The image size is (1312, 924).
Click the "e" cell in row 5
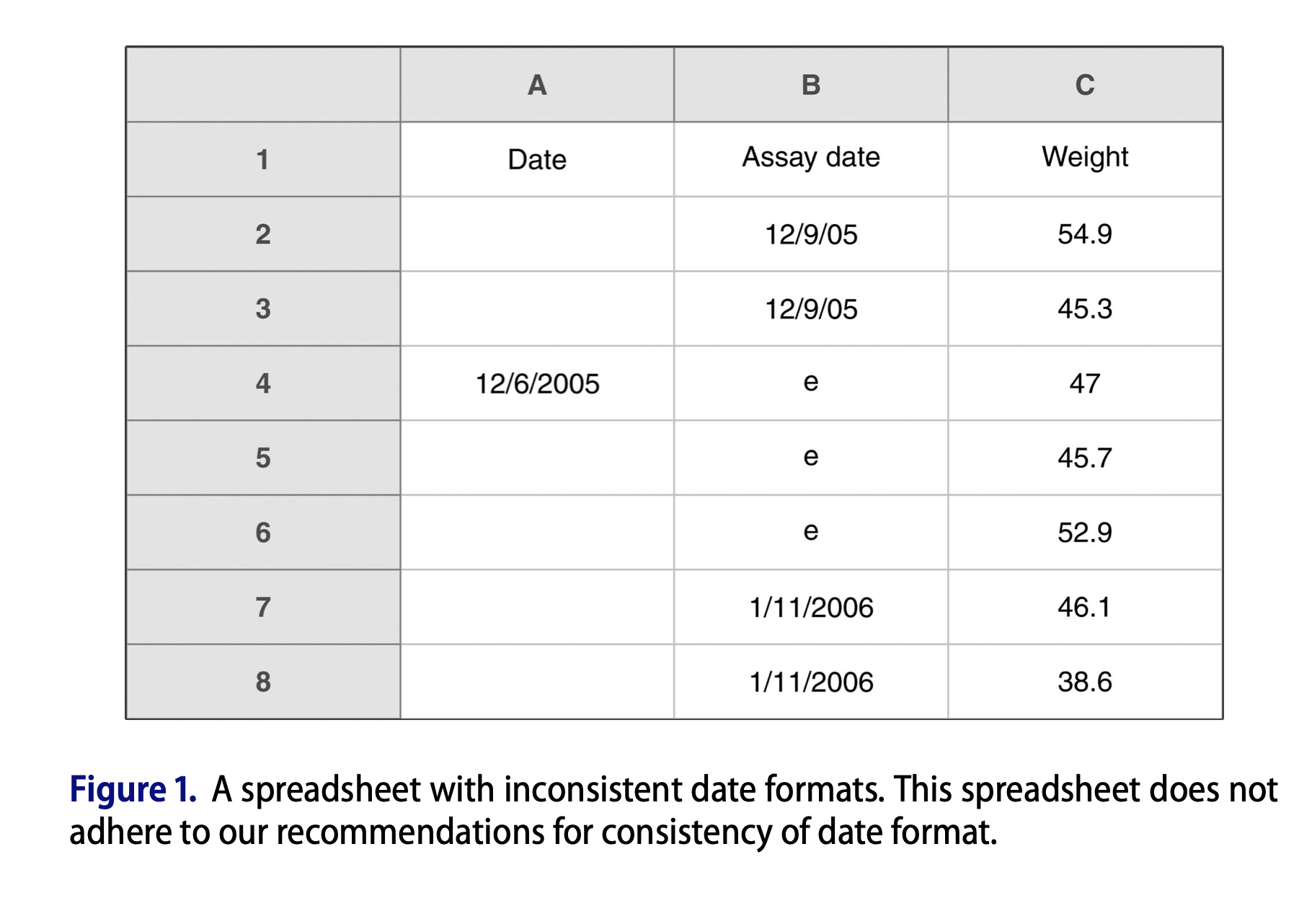pyautogui.click(x=811, y=458)
